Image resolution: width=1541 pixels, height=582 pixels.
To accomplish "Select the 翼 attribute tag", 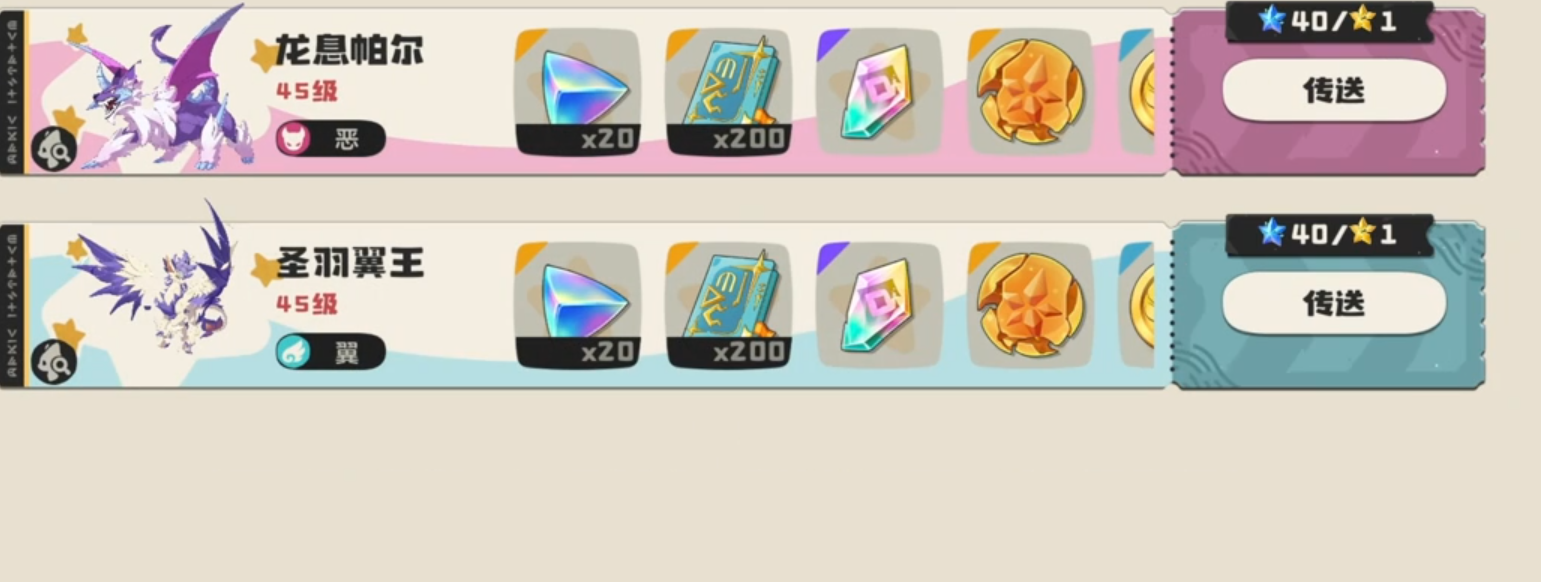I will click(331, 352).
